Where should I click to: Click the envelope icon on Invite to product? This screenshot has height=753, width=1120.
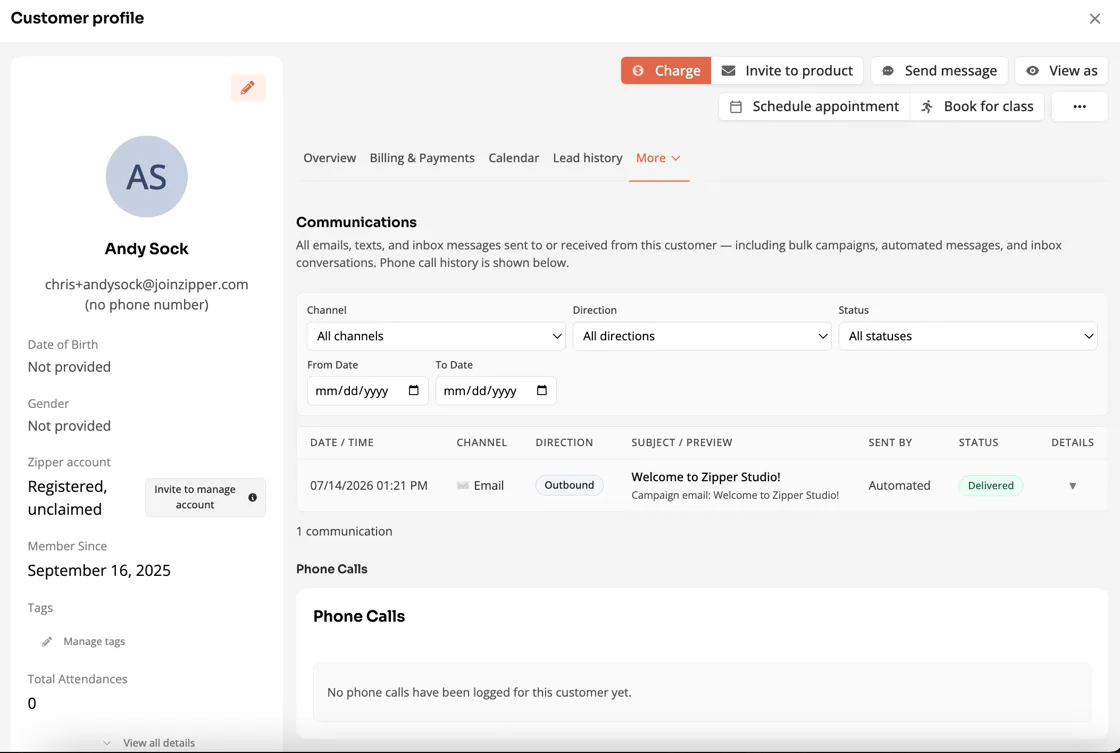point(728,71)
